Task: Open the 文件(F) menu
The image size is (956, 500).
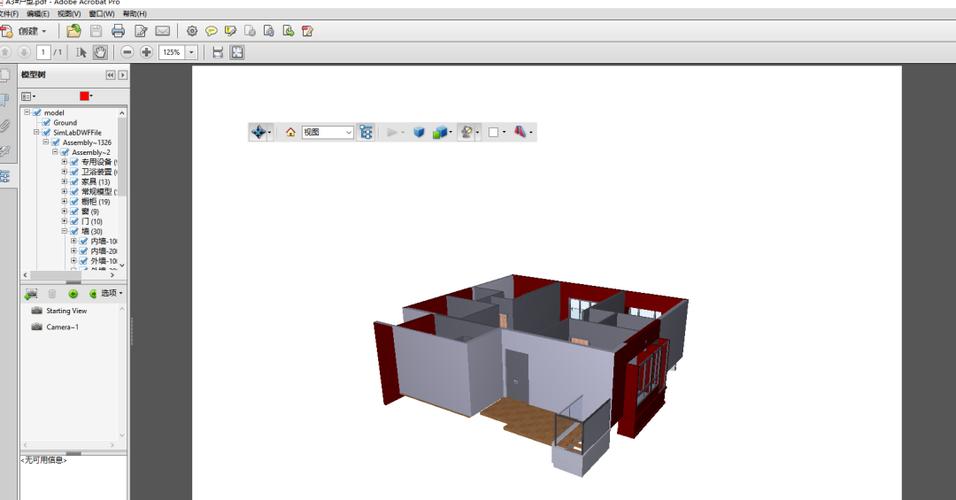Action: pos(9,13)
